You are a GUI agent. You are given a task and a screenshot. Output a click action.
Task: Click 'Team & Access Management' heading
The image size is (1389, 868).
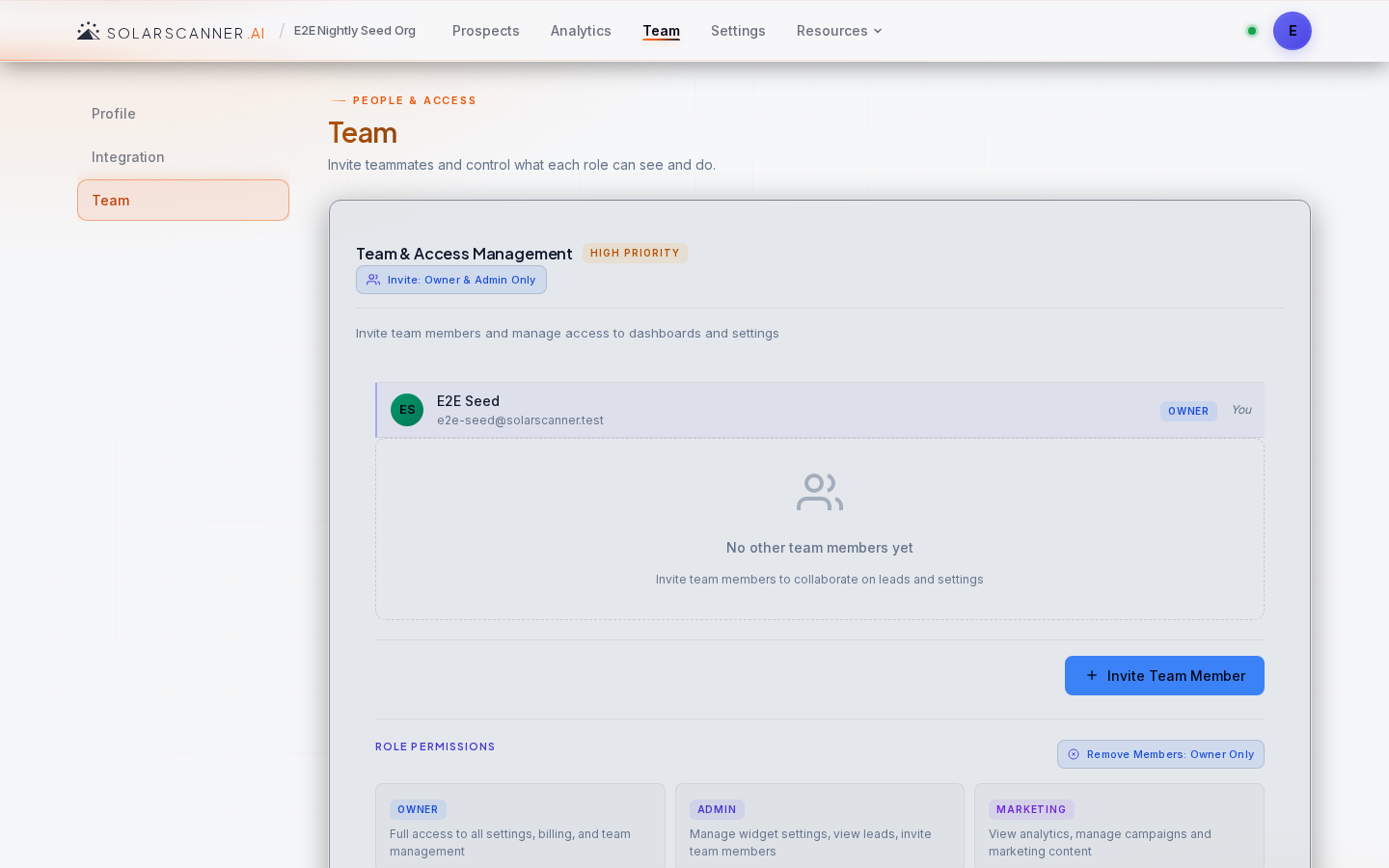(464, 254)
